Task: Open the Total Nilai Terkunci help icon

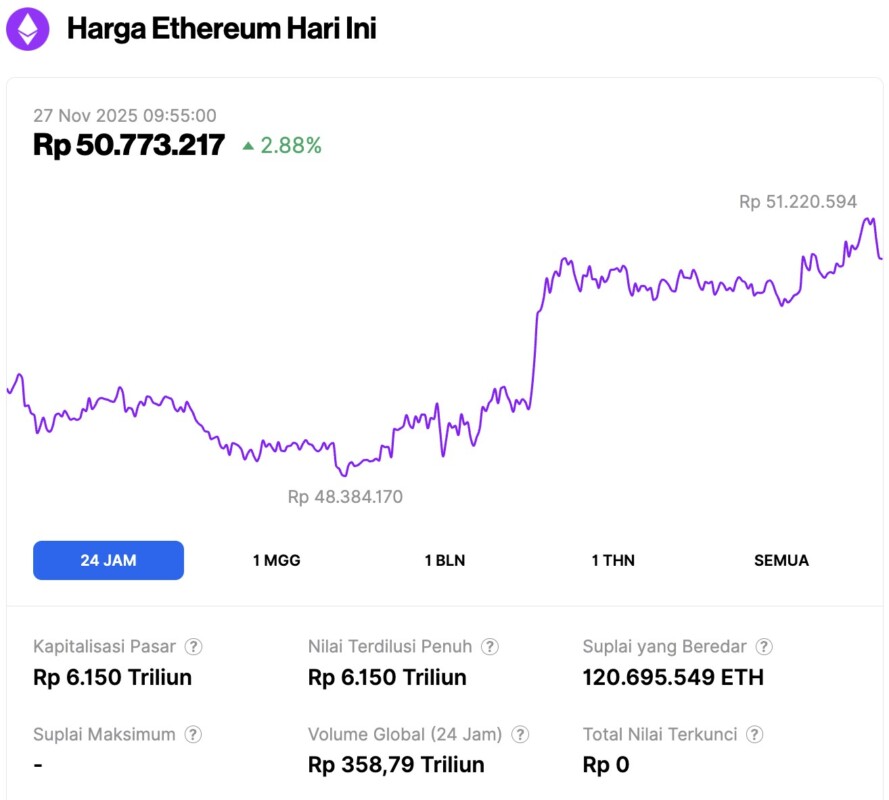Action: coord(755,735)
